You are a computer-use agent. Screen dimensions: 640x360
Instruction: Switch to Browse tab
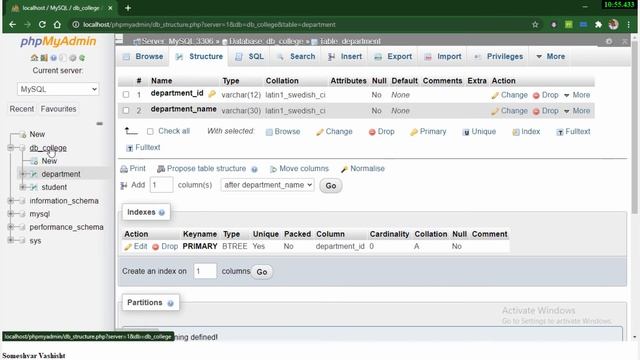tap(143, 56)
